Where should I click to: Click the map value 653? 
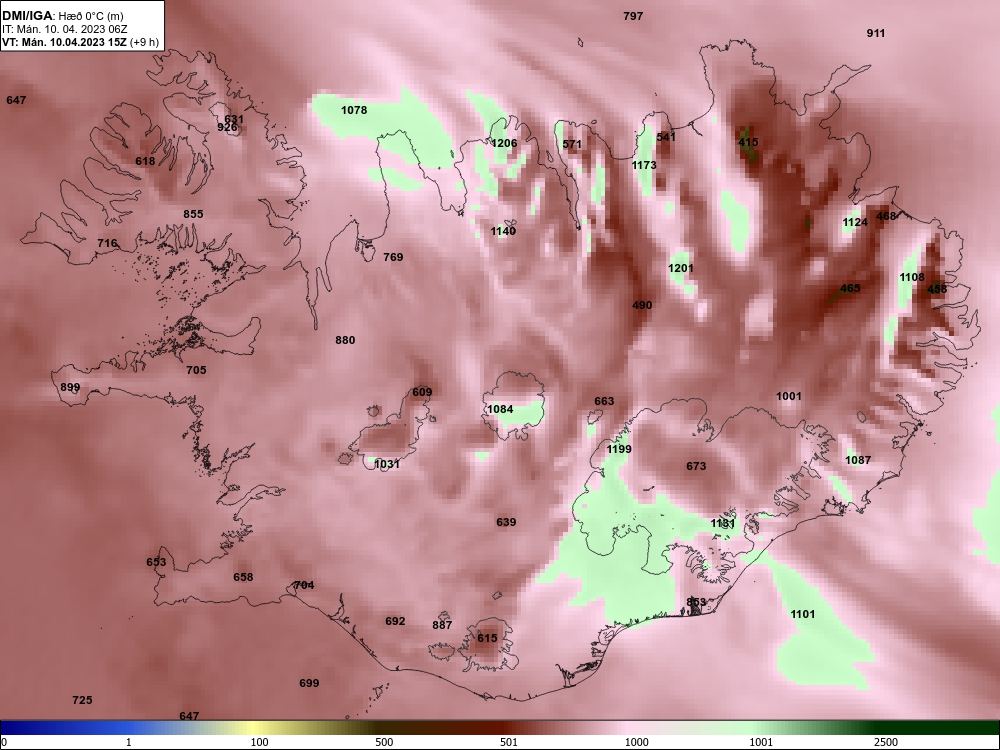click(156, 562)
